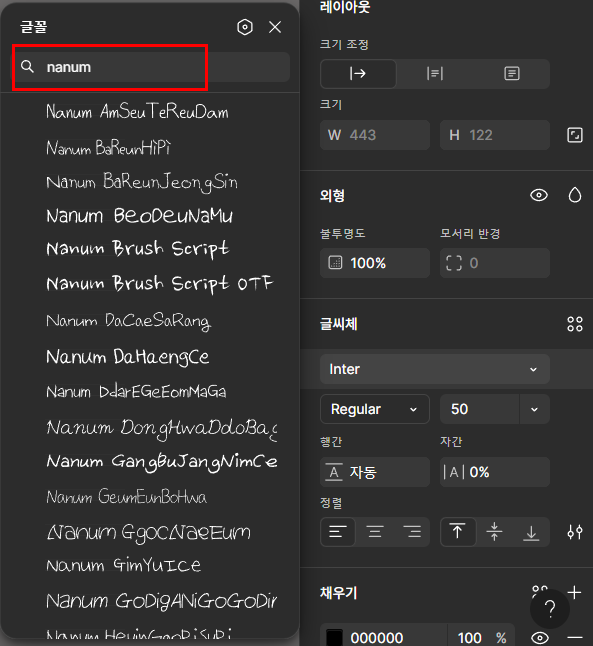Image resolution: width=593 pixels, height=646 pixels.
Task: Open 글씨체 text styles four-dots icon
Action: pos(574,324)
